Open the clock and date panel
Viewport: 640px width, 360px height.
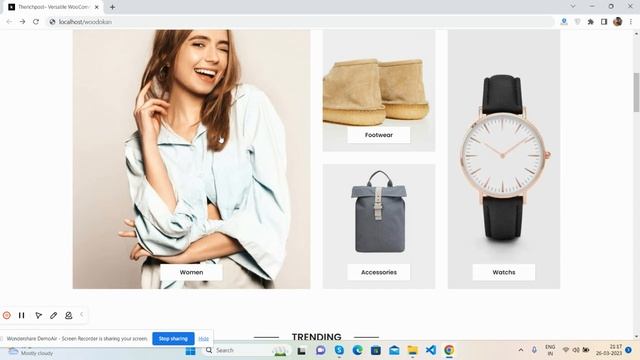coord(609,350)
